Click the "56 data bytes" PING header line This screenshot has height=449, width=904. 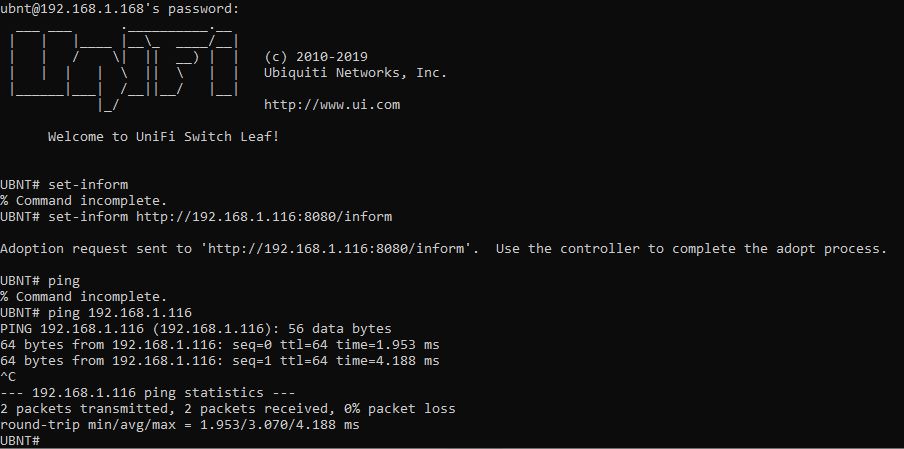click(196, 329)
